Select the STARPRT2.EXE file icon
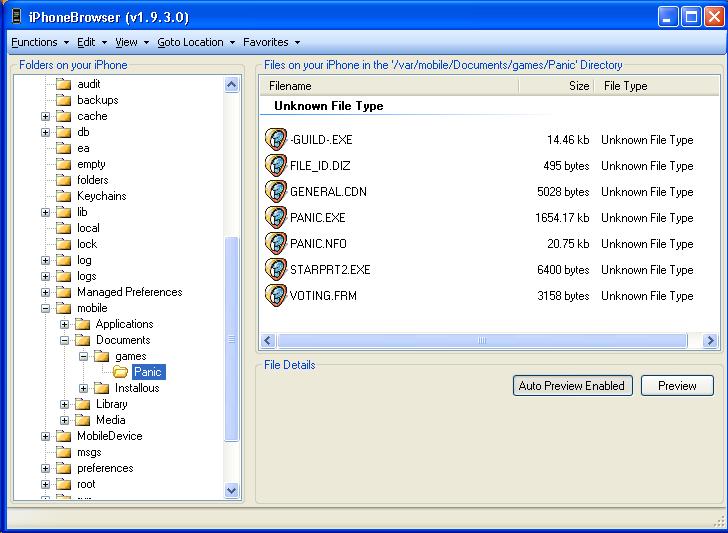 [x=276, y=270]
